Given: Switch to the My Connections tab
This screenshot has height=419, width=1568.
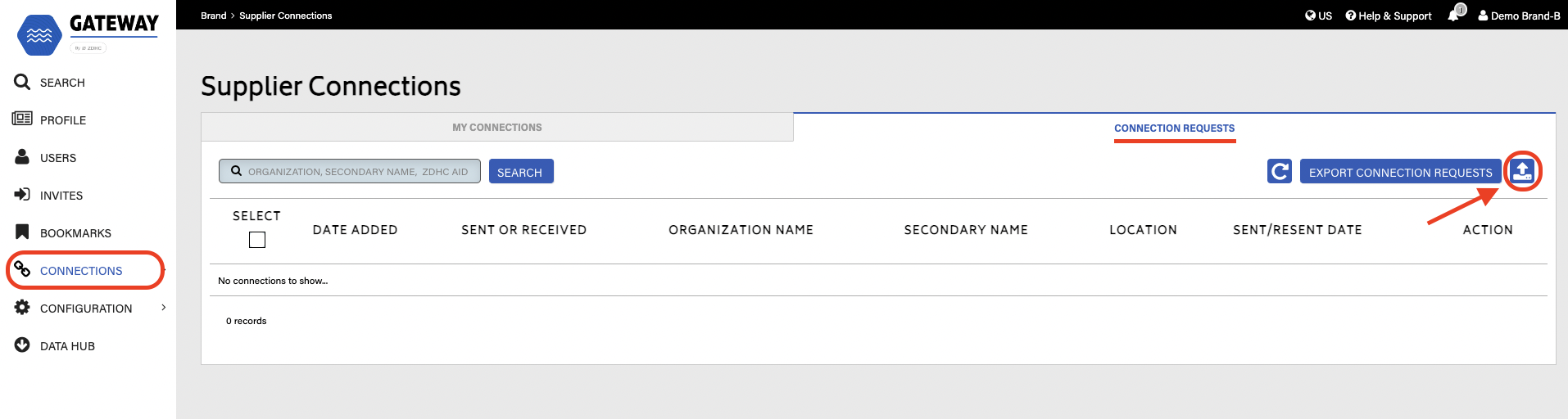Looking at the screenshot, I should [x=496, y=128].
